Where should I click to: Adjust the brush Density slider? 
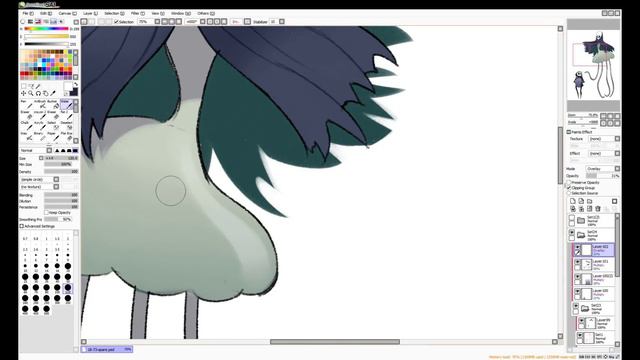(x=61, y=172)
